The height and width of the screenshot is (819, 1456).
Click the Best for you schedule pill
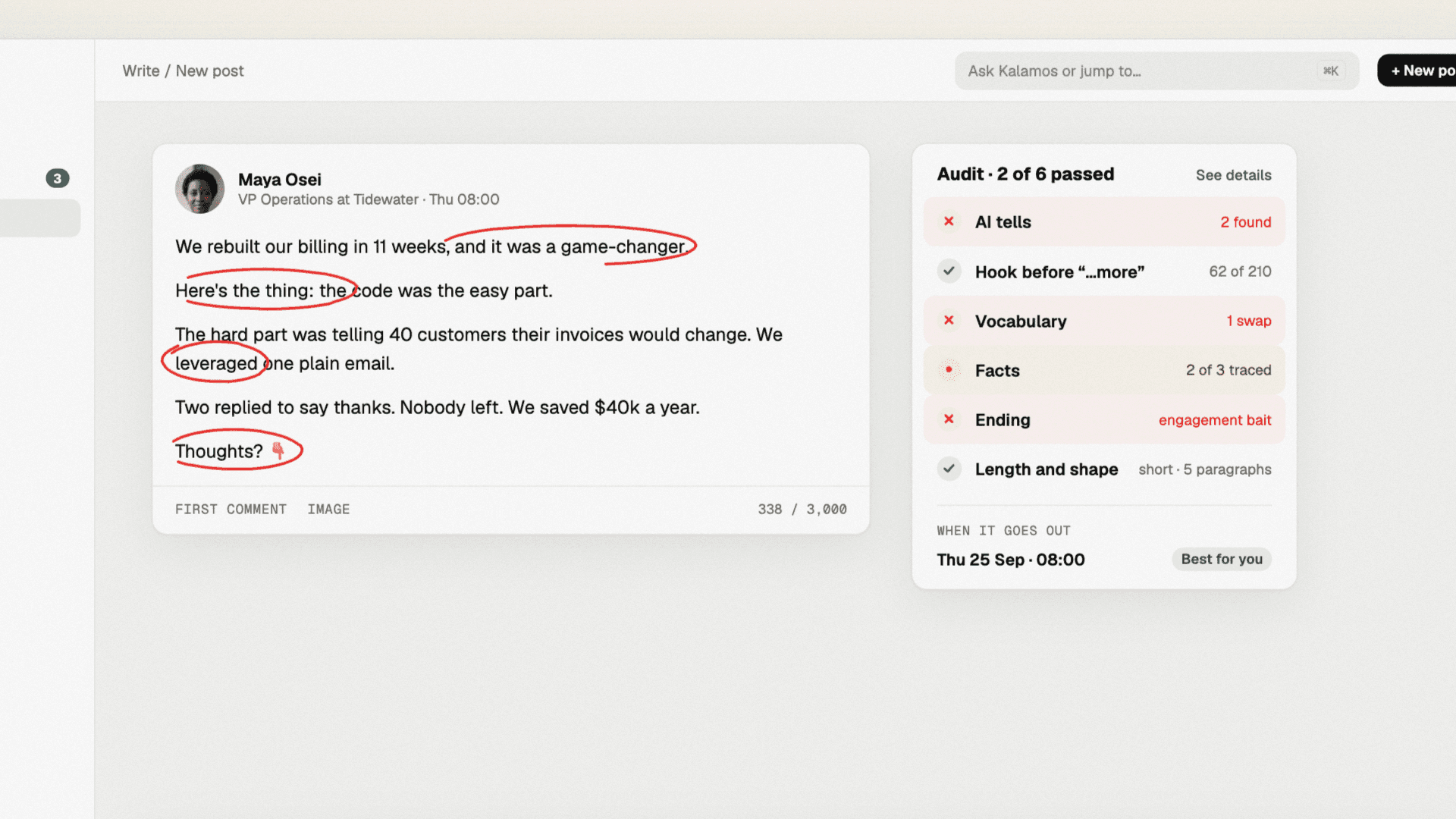pos(1222,559)
